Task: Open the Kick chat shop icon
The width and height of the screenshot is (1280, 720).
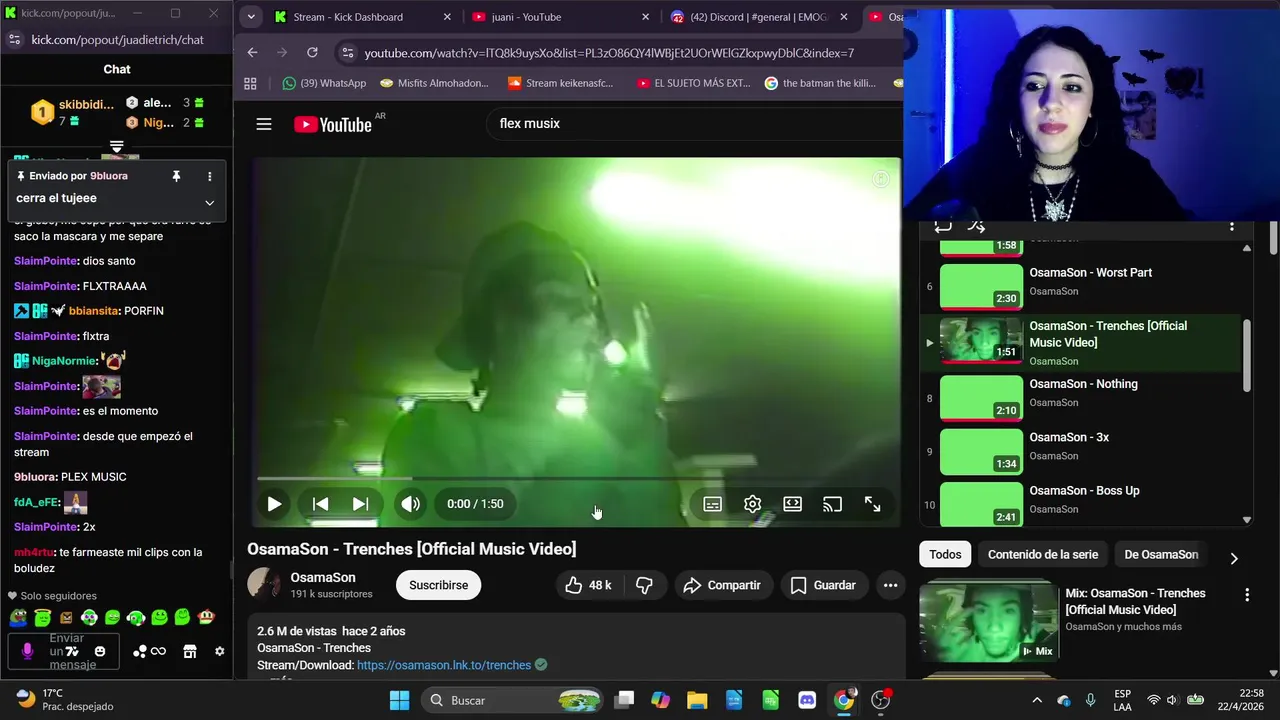Action: [x=189, y=651]
